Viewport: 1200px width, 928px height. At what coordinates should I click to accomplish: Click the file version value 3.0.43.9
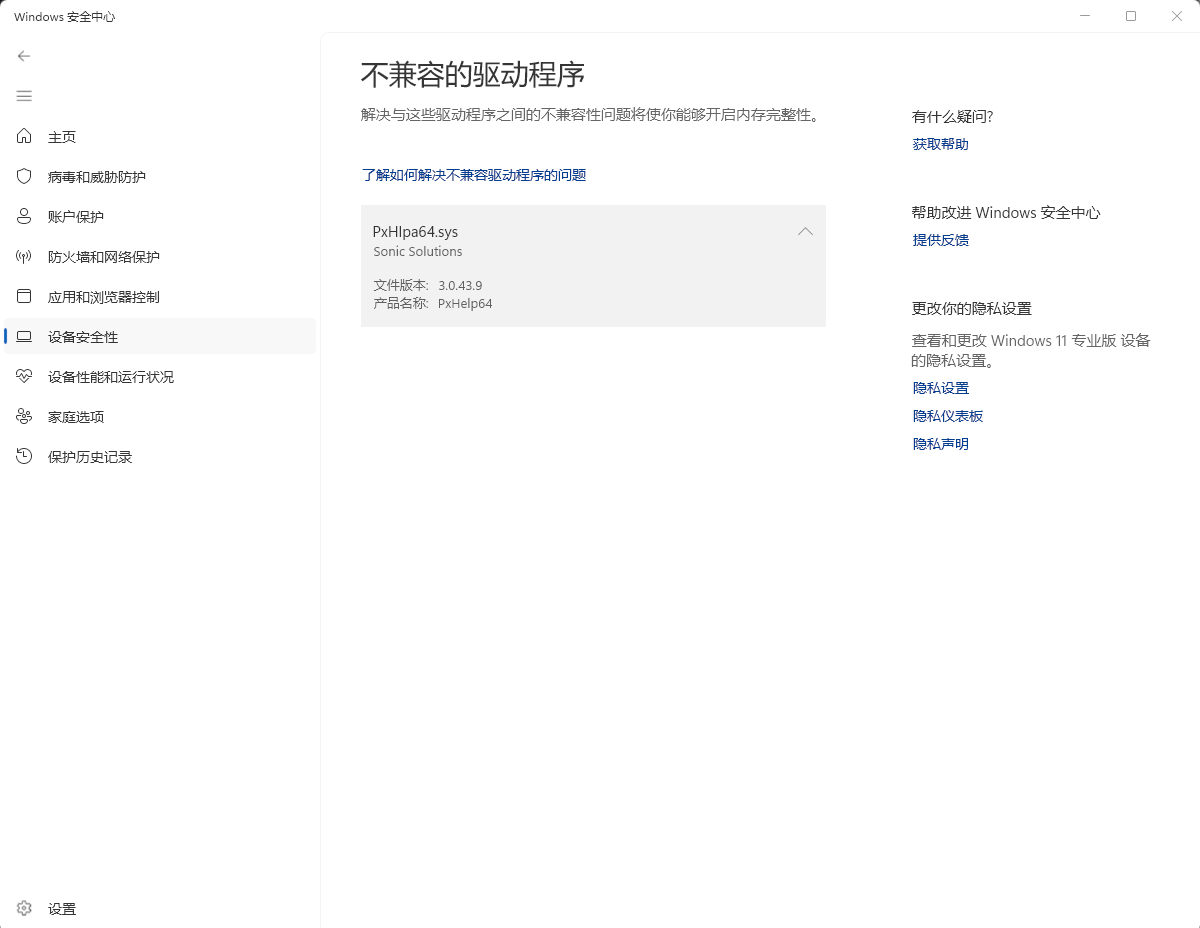pyautogui.click(x=460, y=285)
